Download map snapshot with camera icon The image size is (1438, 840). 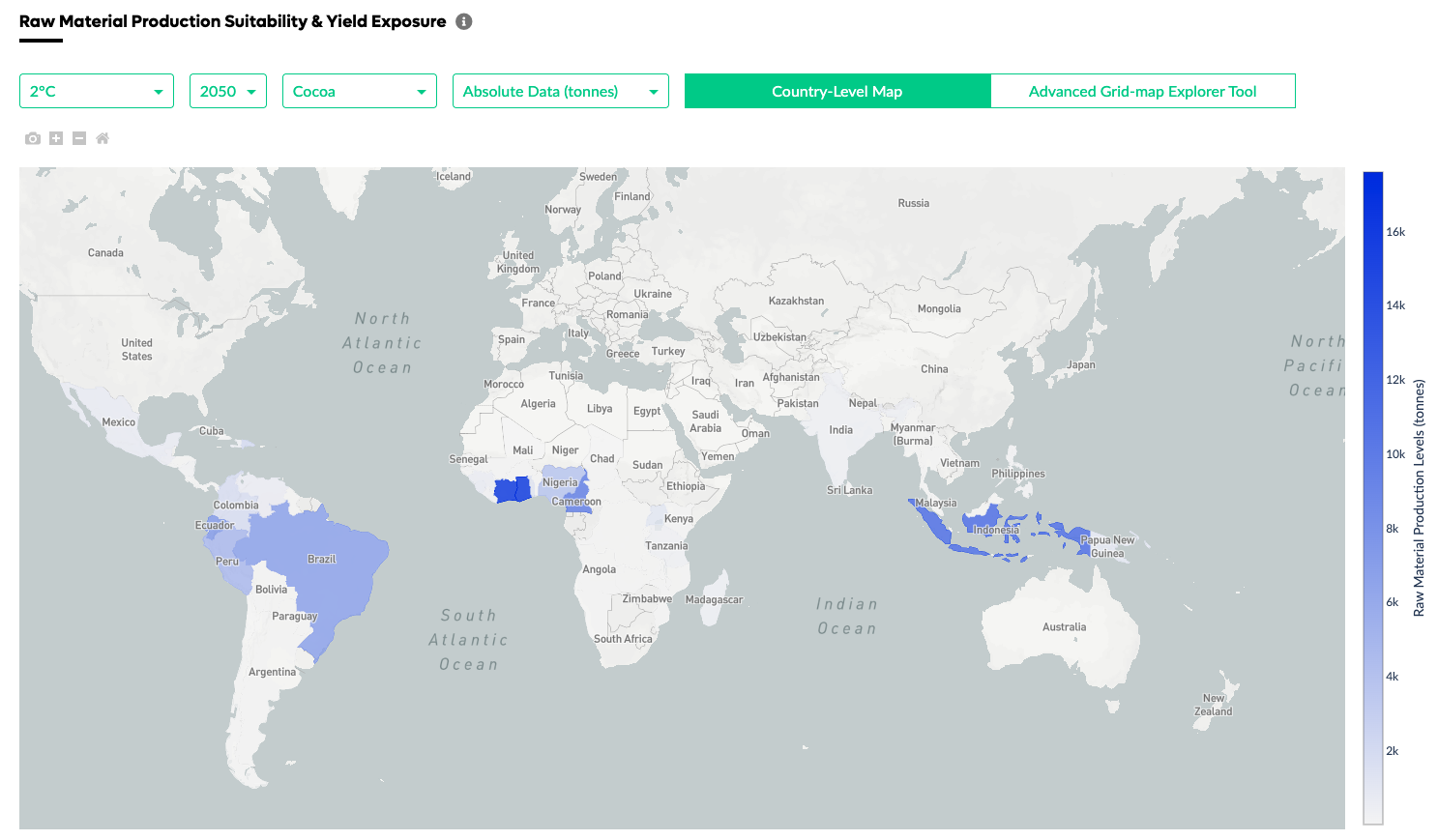tap(33, 138)
